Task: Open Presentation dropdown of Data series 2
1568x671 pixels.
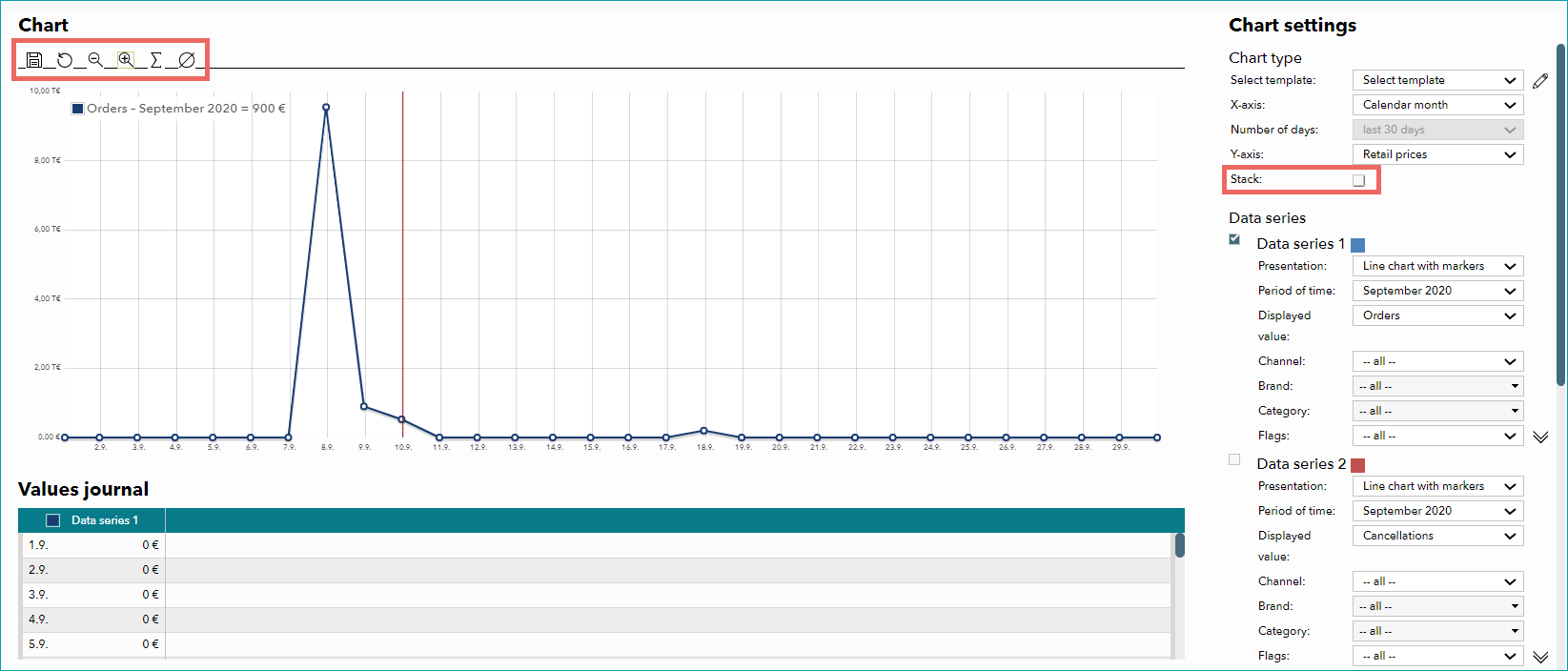Action: pyautogui.click(x=1437, y=486)
